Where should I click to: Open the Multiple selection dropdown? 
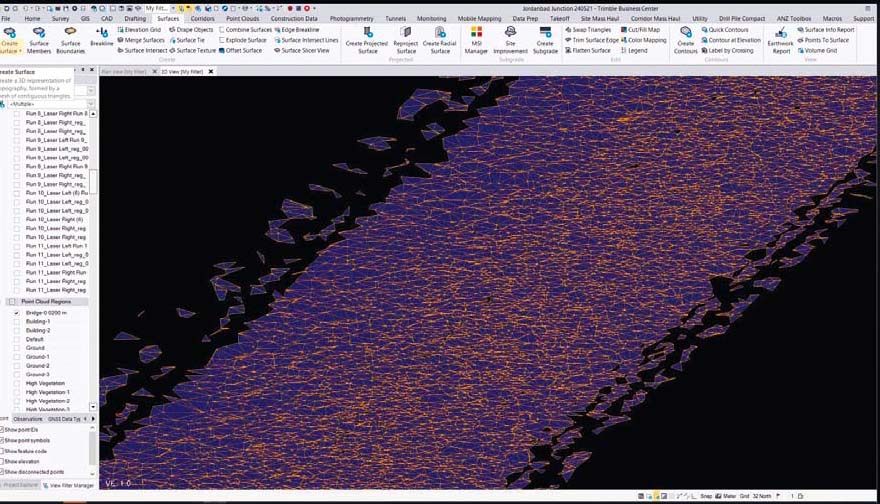[x=90, y=104]
